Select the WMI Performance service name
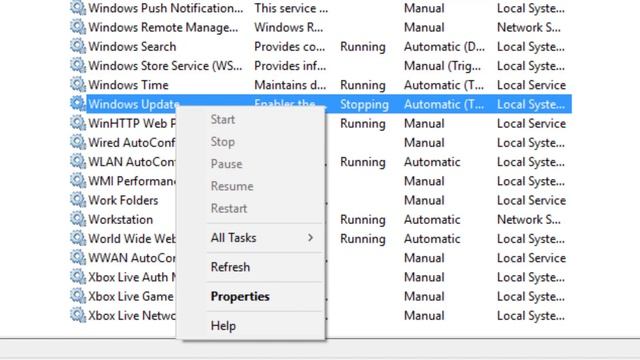This screenshot has height=360, width=640. coord(132,181)
